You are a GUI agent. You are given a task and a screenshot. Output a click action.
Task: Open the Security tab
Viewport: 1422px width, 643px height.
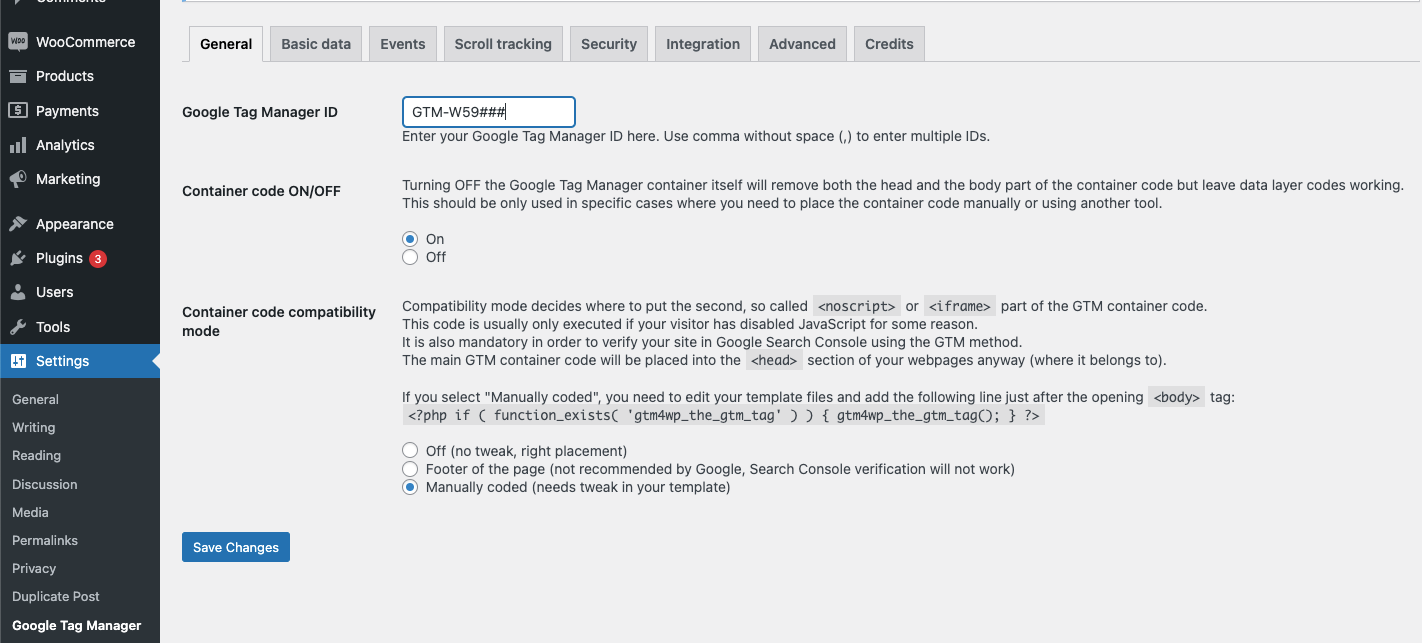click(609, 44)
